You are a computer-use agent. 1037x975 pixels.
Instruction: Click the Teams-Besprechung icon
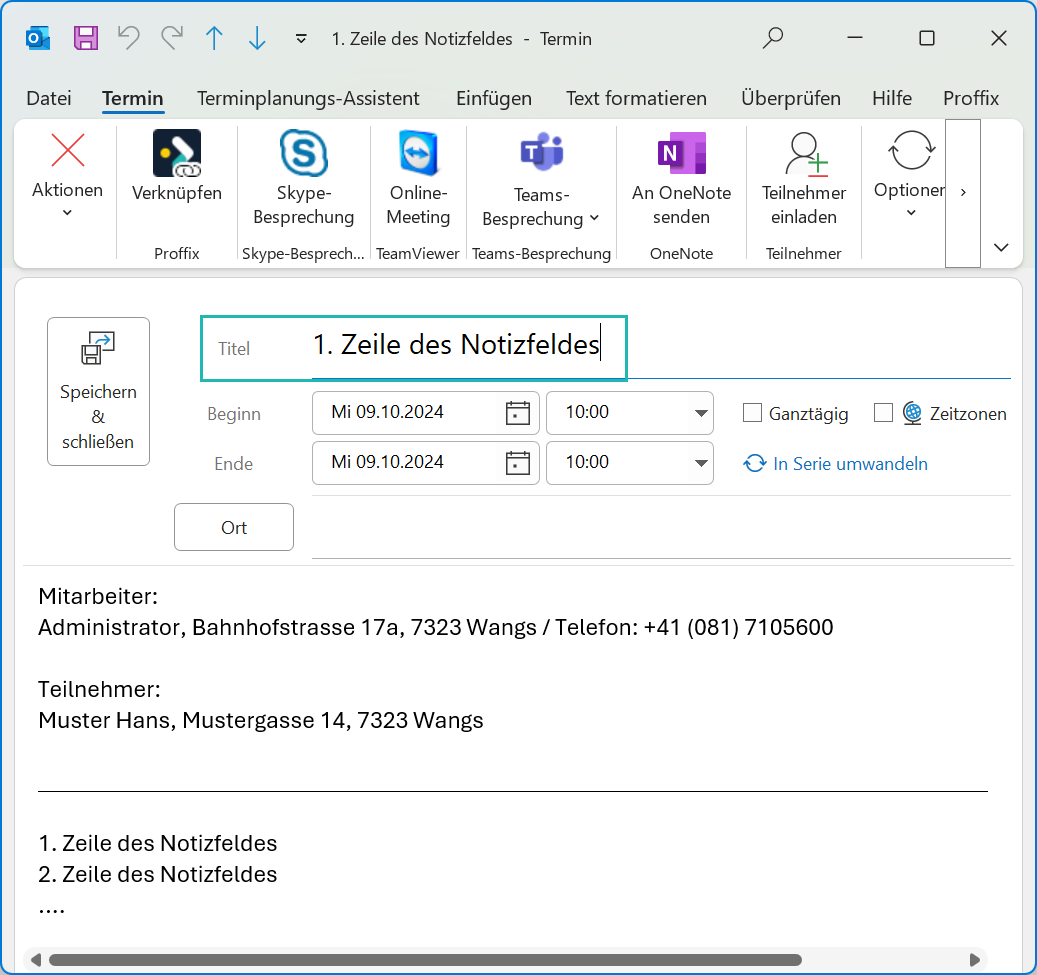tap(542, 151)
